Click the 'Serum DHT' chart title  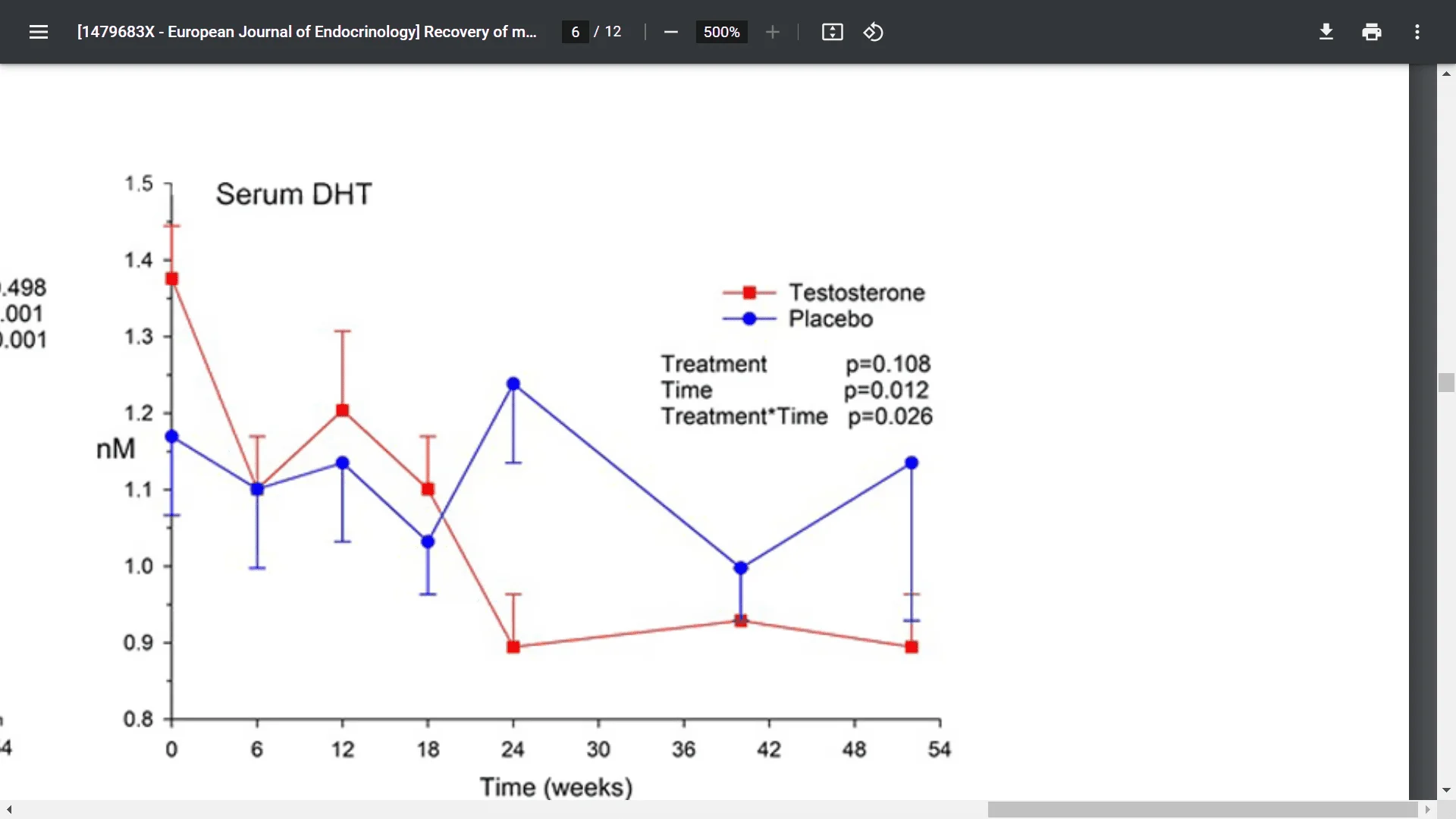coord(294,194)
